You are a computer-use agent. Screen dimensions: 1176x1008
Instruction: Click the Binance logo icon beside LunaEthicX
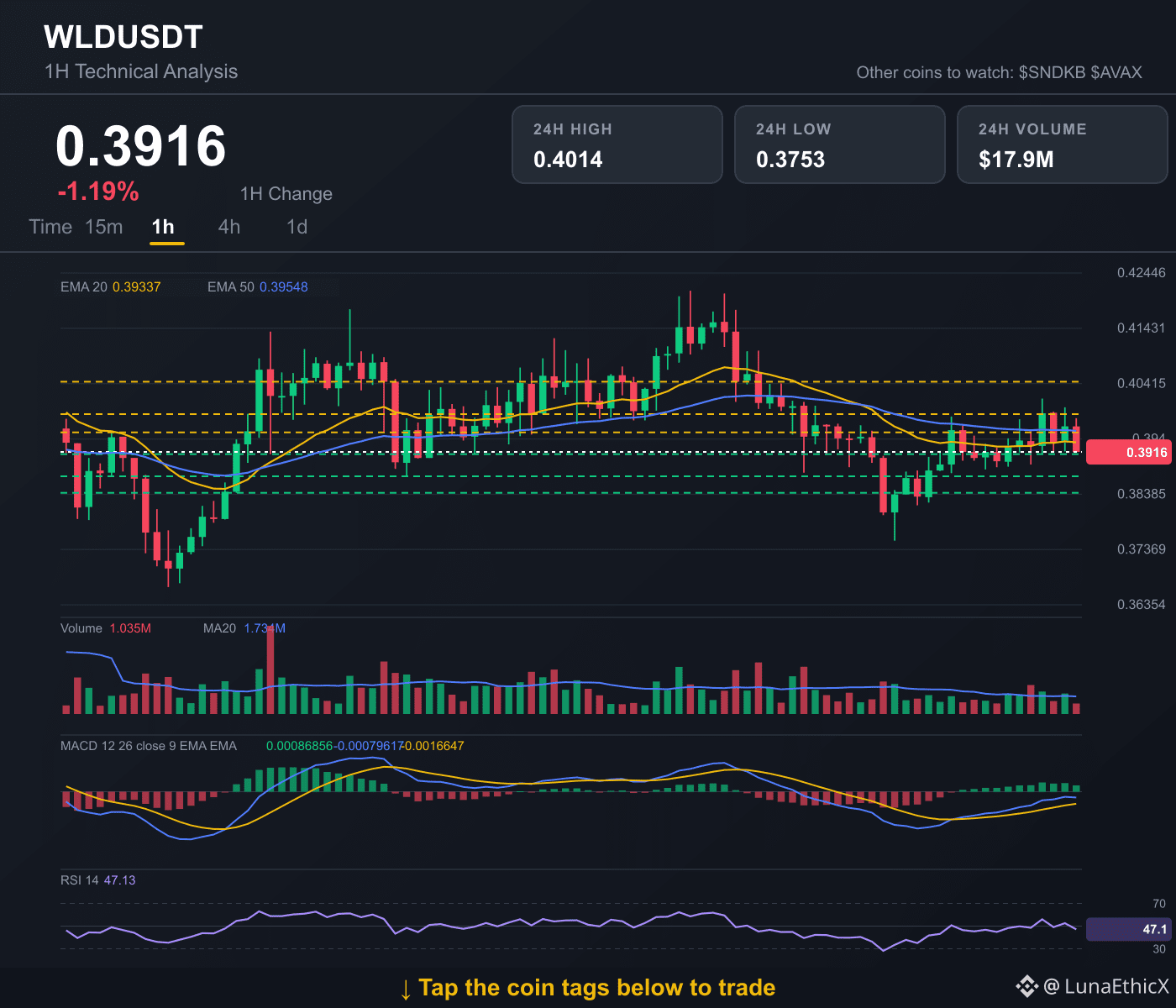[1026, 986]
